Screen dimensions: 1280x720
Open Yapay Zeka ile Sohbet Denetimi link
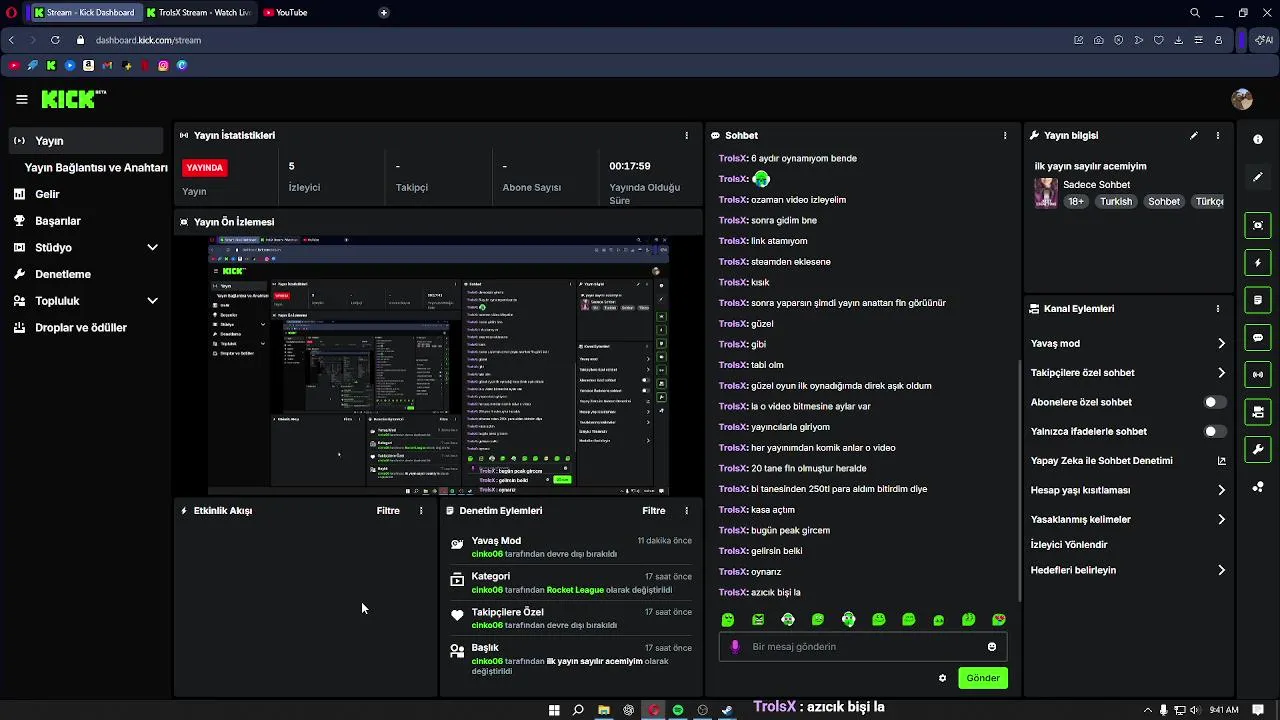(x=1128, y=461)
